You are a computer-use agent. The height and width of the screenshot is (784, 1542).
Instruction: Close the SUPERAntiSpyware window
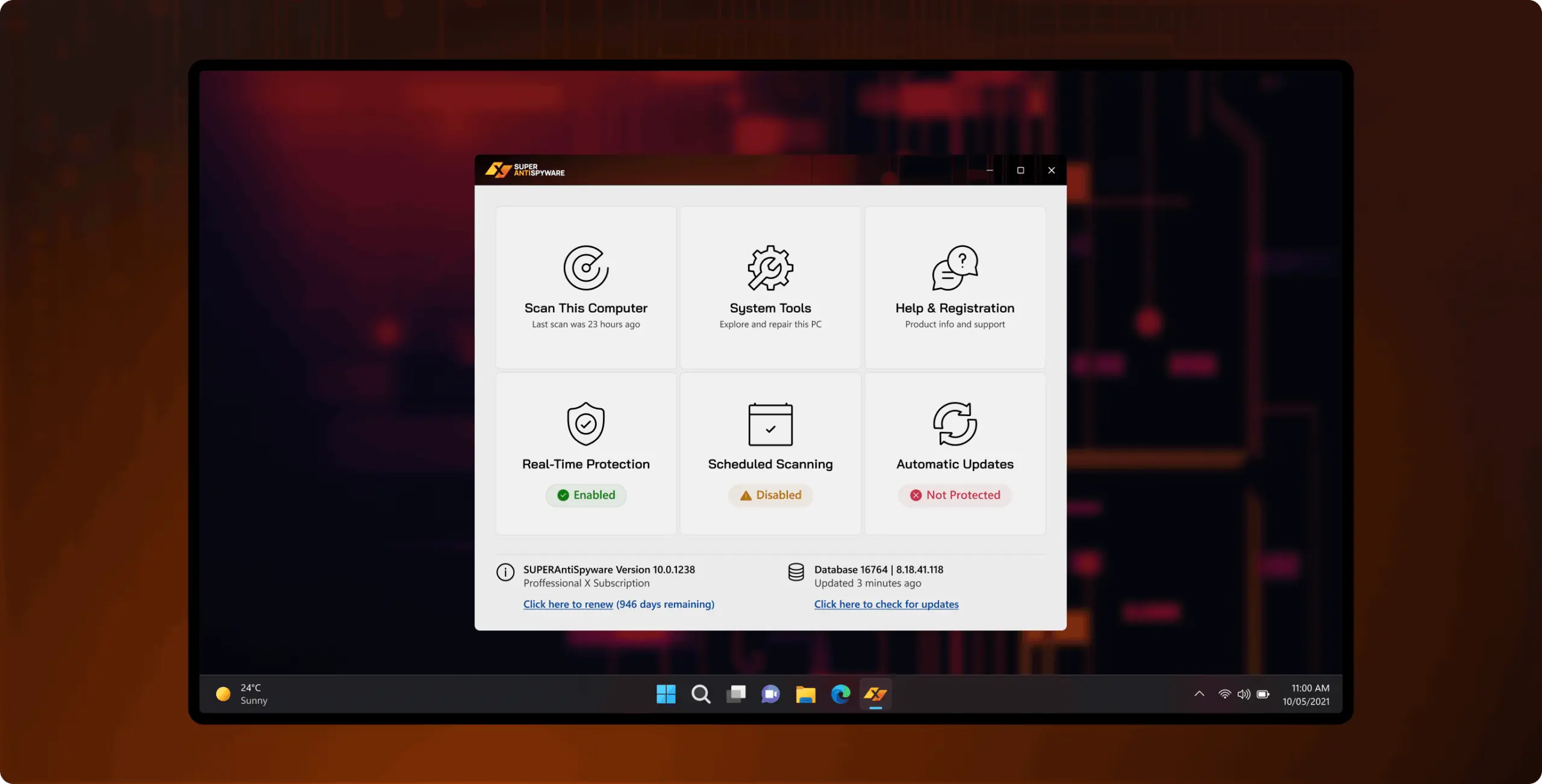1051,170
